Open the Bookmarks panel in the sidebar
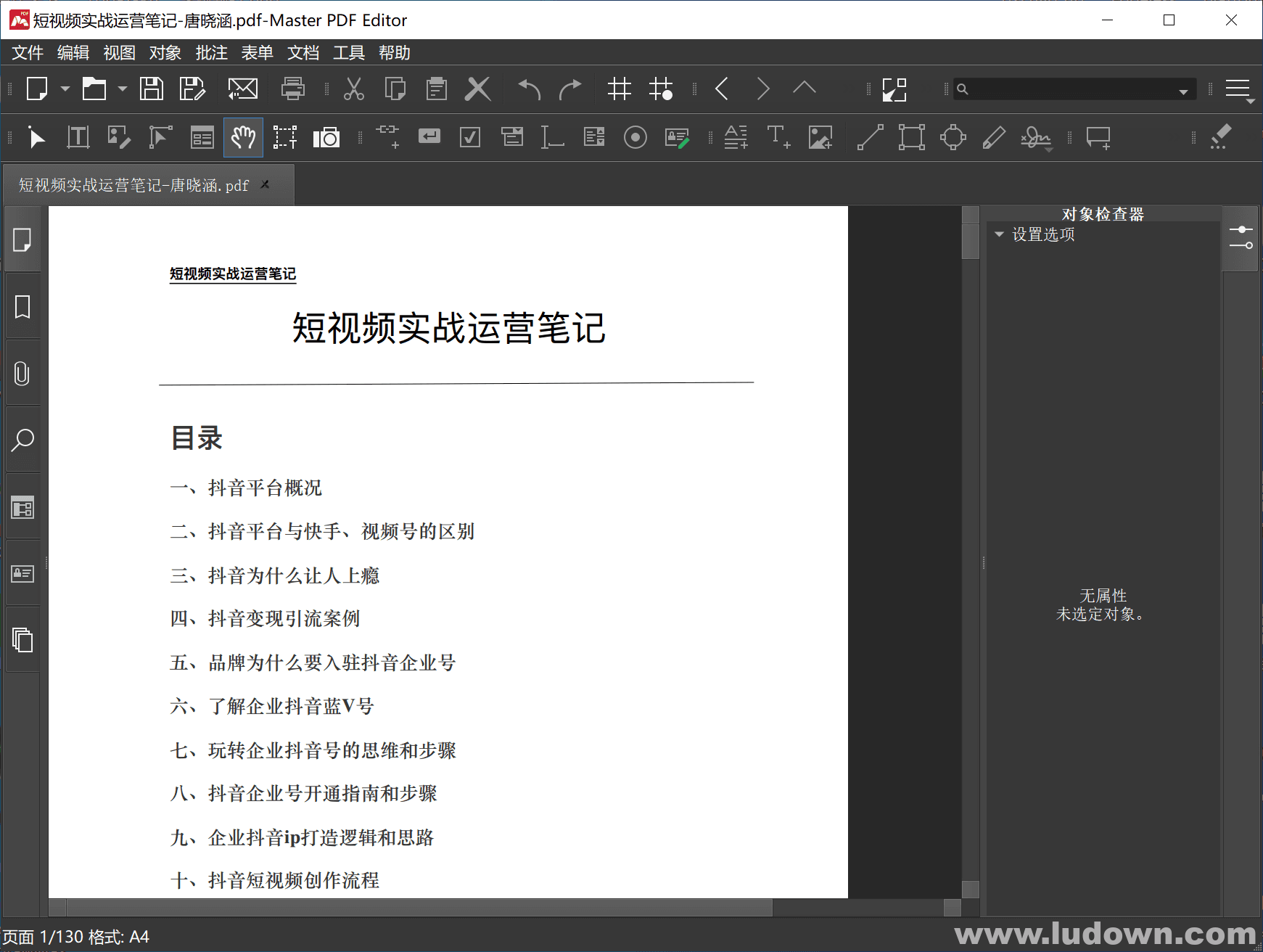 22,305
